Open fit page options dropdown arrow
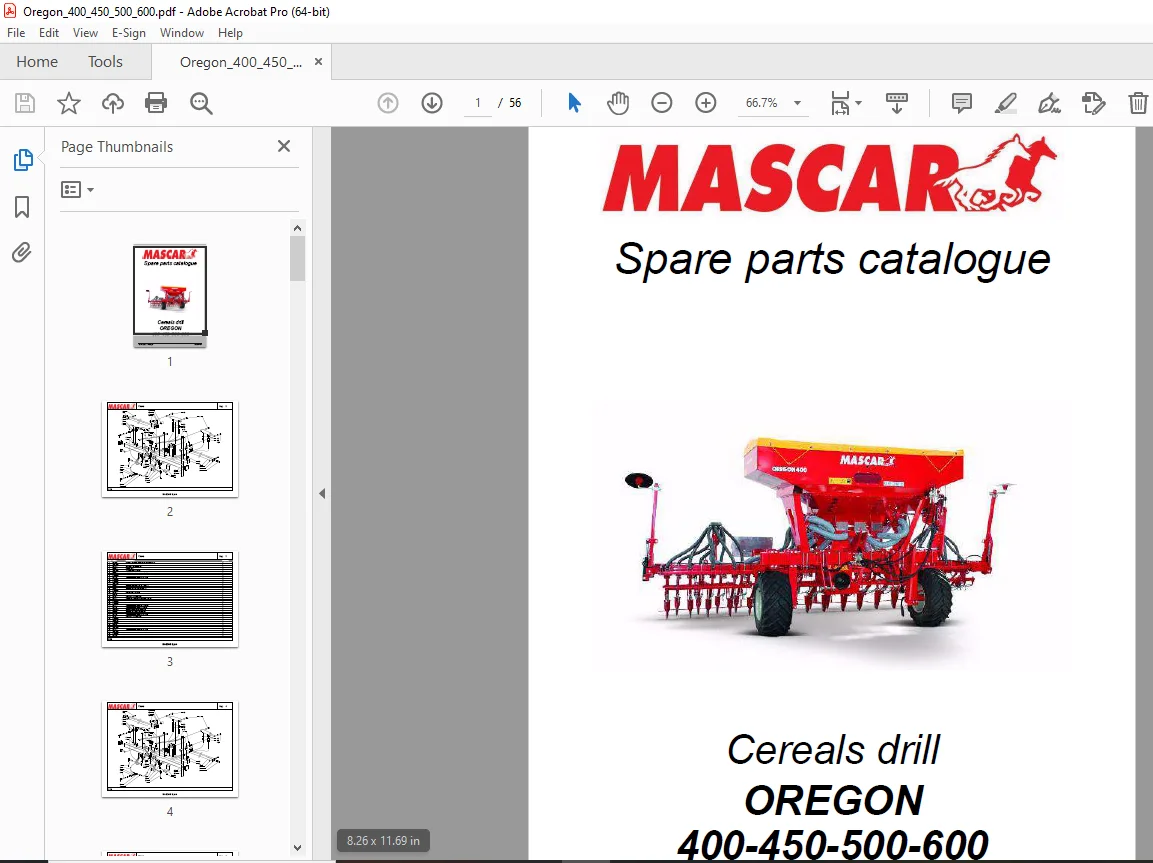 pyautogui.click(x=858, y=103)
